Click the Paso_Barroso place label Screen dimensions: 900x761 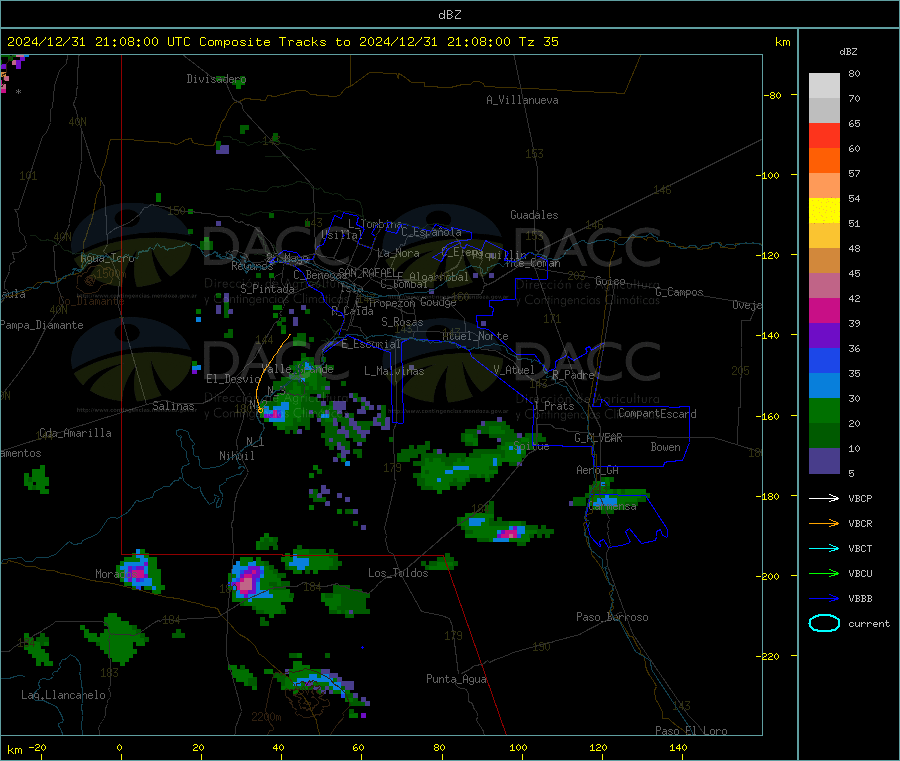(x=612, y=617)
